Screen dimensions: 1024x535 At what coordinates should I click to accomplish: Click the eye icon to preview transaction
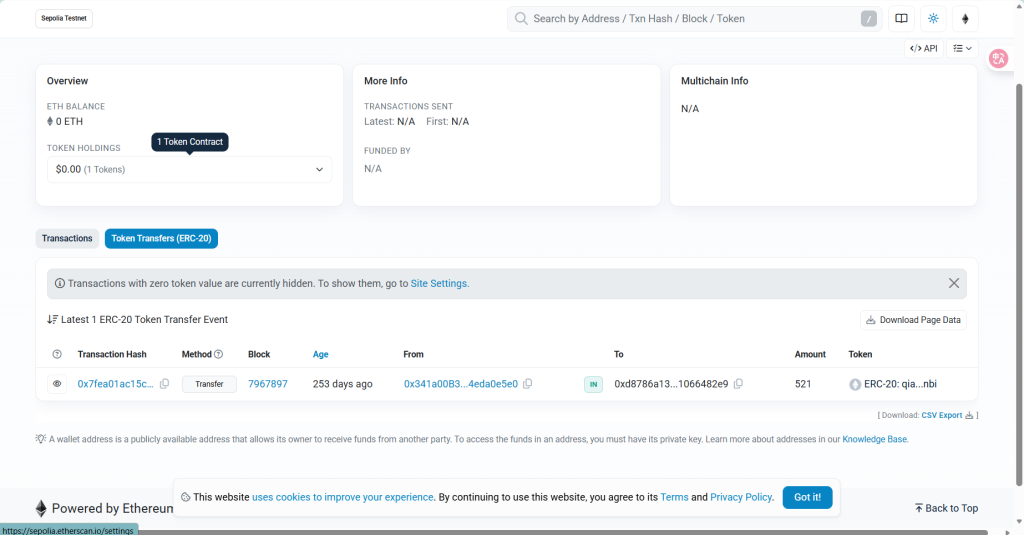57,384
